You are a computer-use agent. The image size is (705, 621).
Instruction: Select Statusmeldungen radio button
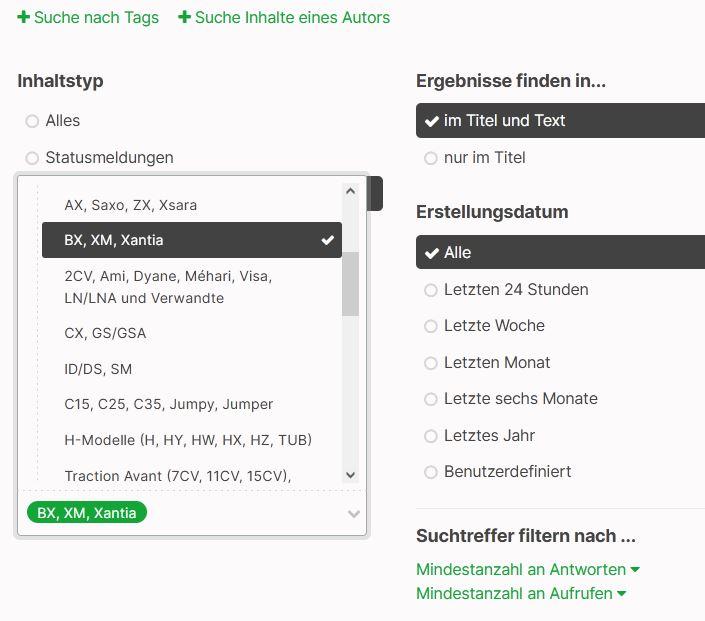point(32,158)
